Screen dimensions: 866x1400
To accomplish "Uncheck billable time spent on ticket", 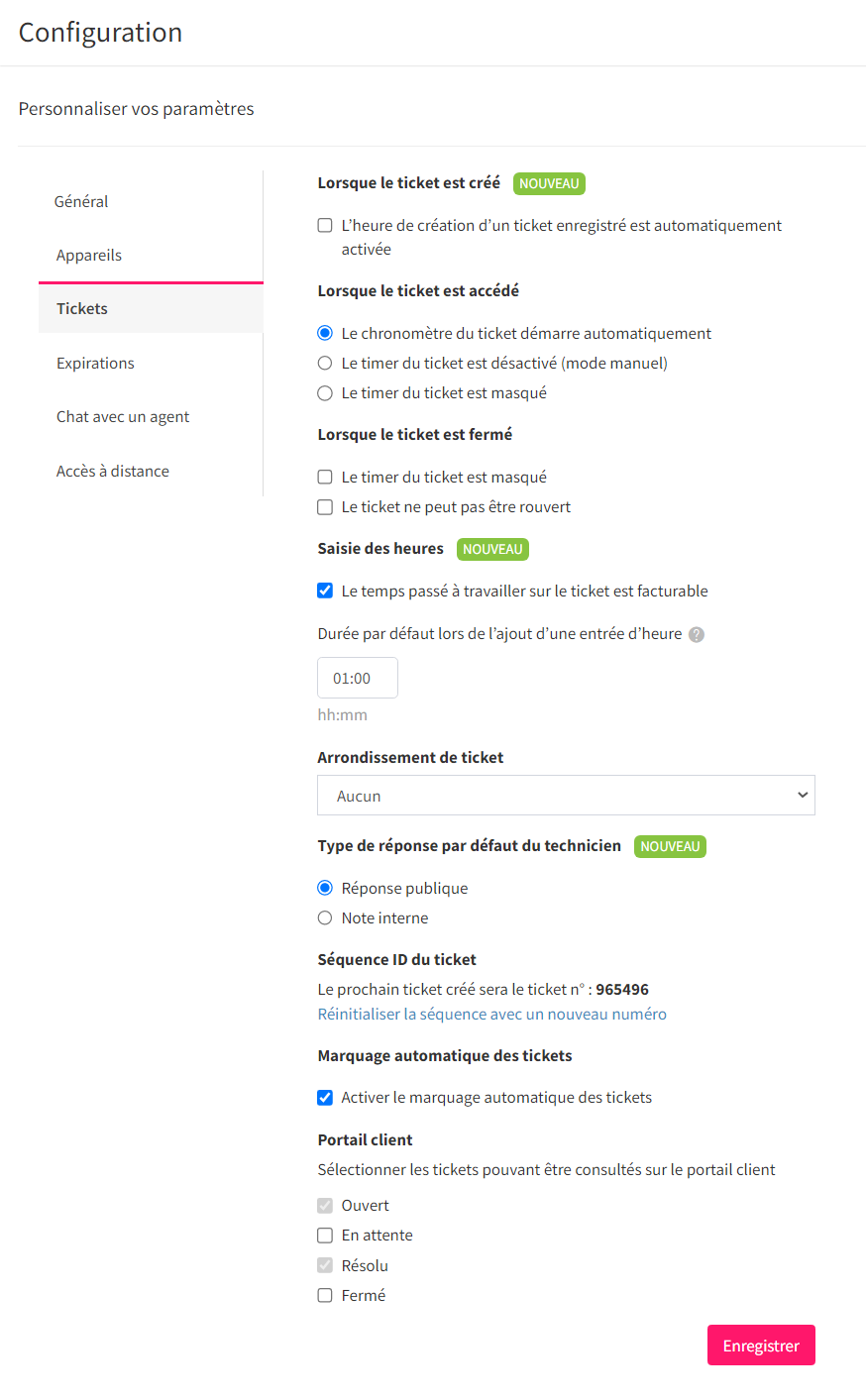I will 325,592.
